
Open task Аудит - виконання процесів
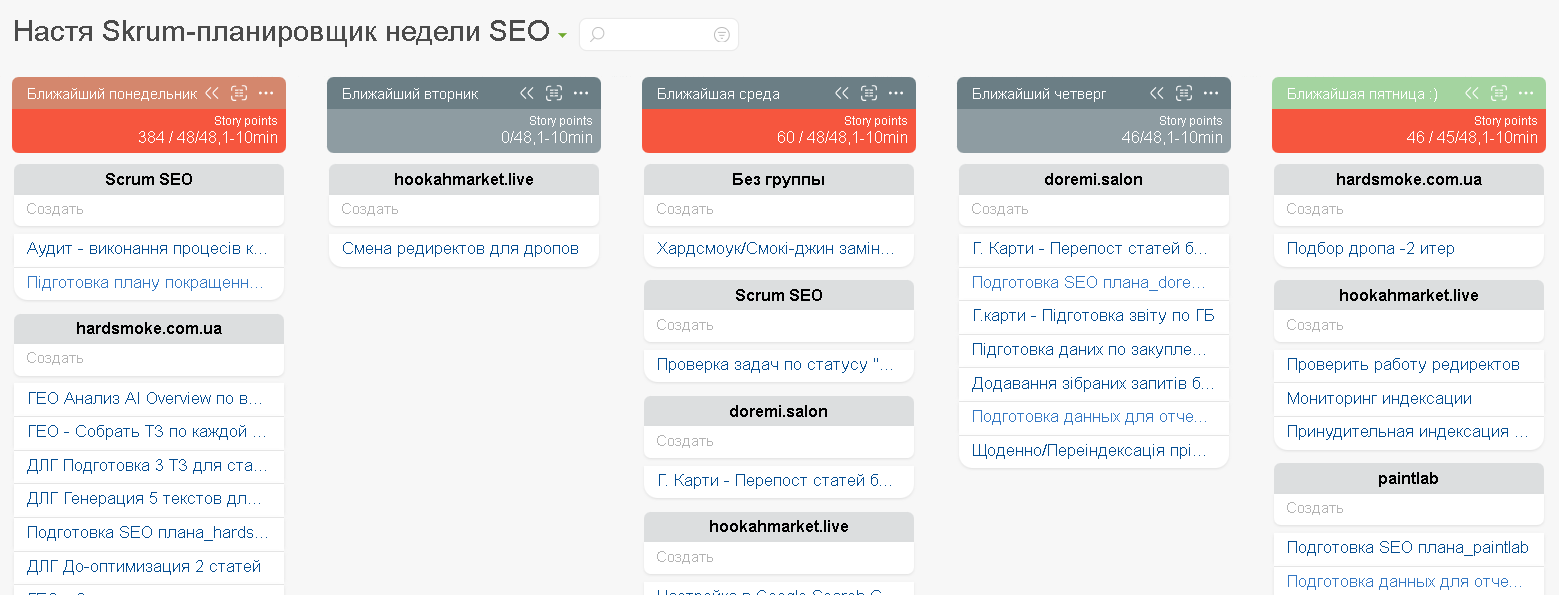(x=147, y=248)
